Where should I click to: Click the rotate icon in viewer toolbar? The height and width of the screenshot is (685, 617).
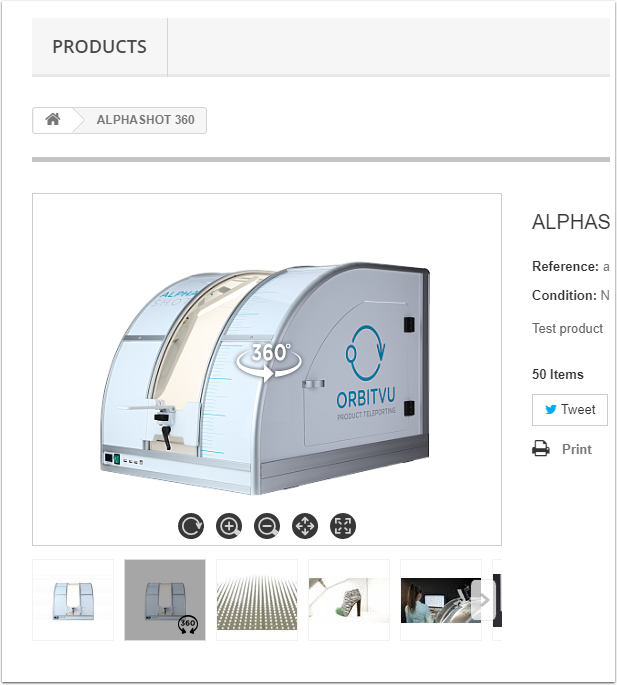pyautogui.click(x=191, y=526)
